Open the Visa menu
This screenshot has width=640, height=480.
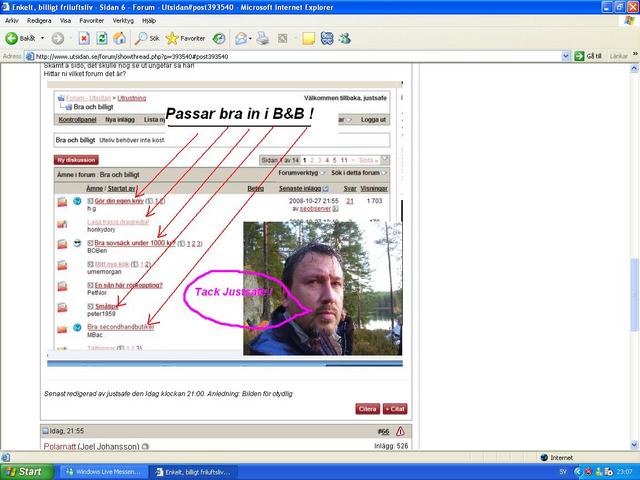click(x=65, y=20)
